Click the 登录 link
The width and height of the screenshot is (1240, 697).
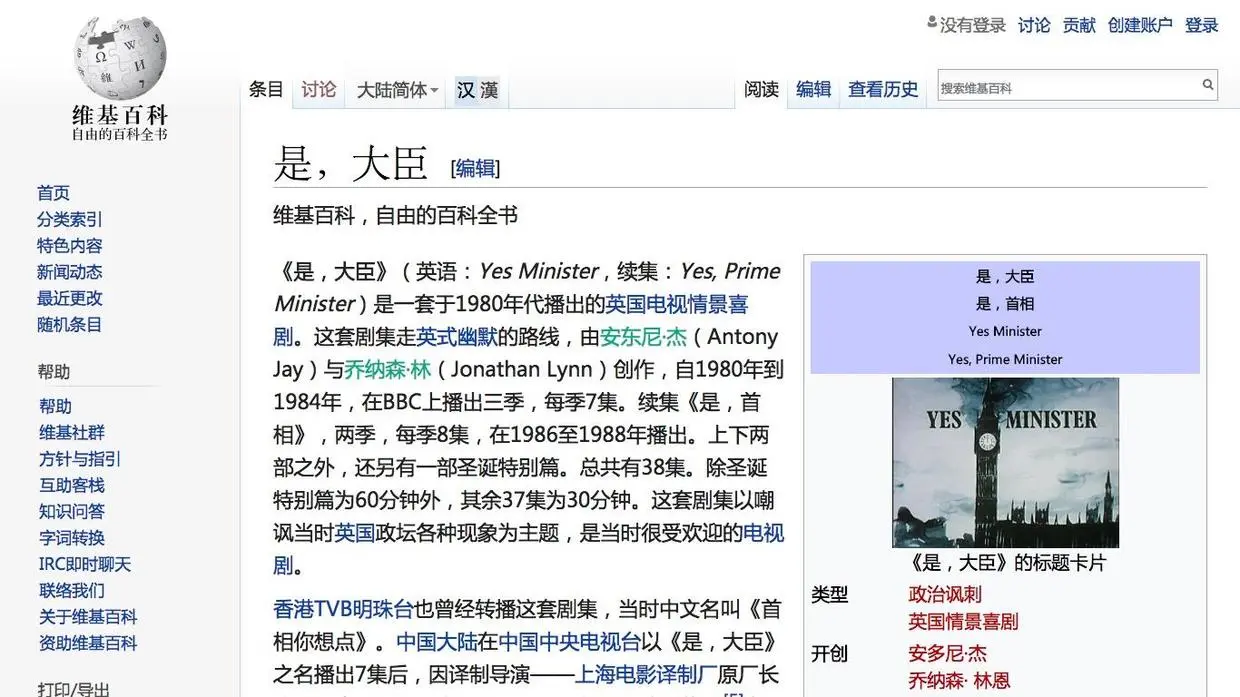click(1201, 25)
